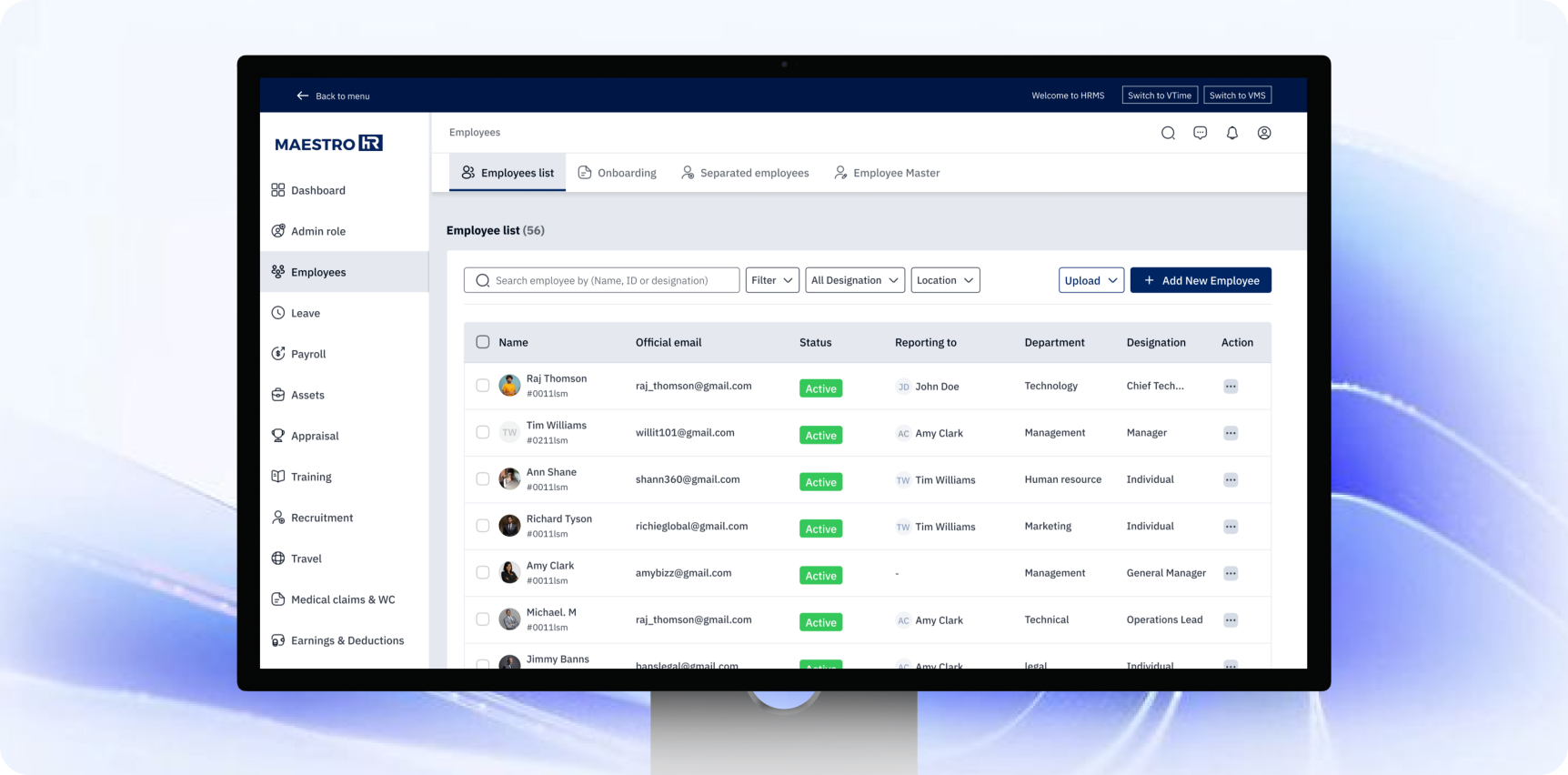Click Switch to VTime button
This screenshot has width=1568, height=775.
coord(1160,96)
